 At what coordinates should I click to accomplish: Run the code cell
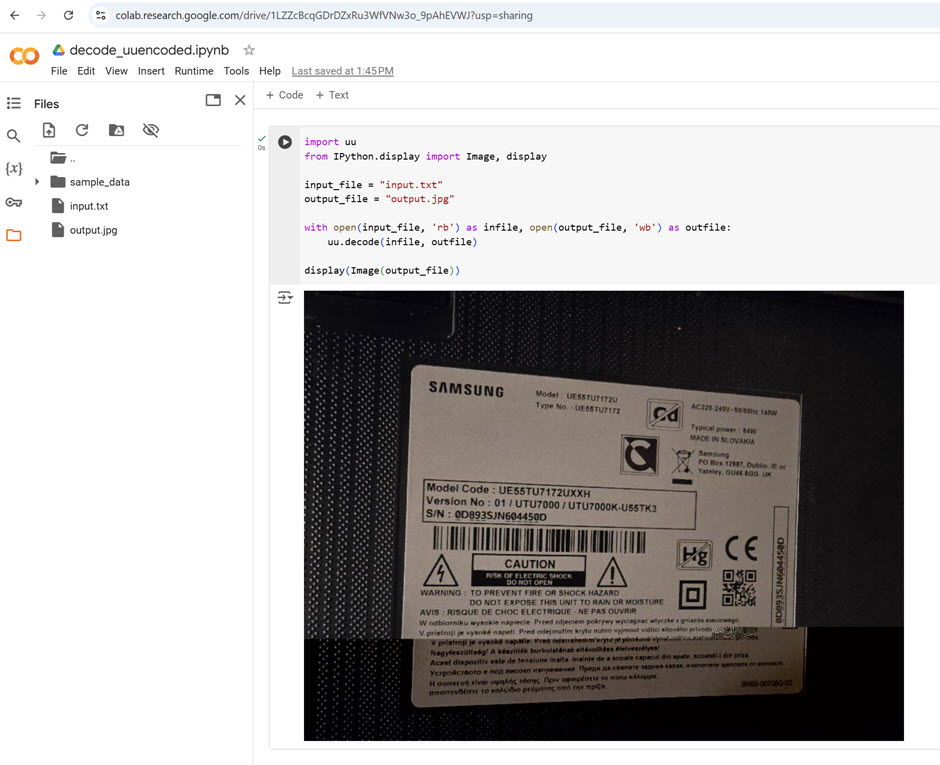tap(285, 143)
